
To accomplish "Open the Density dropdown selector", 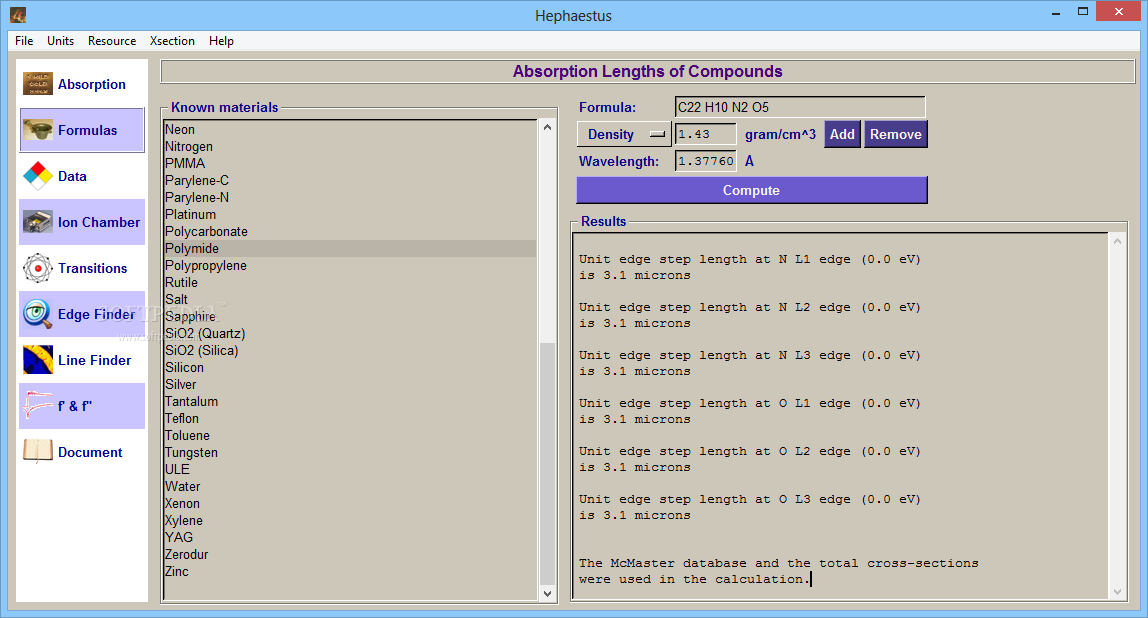I will pyautogui.click(x=625, y=134).
